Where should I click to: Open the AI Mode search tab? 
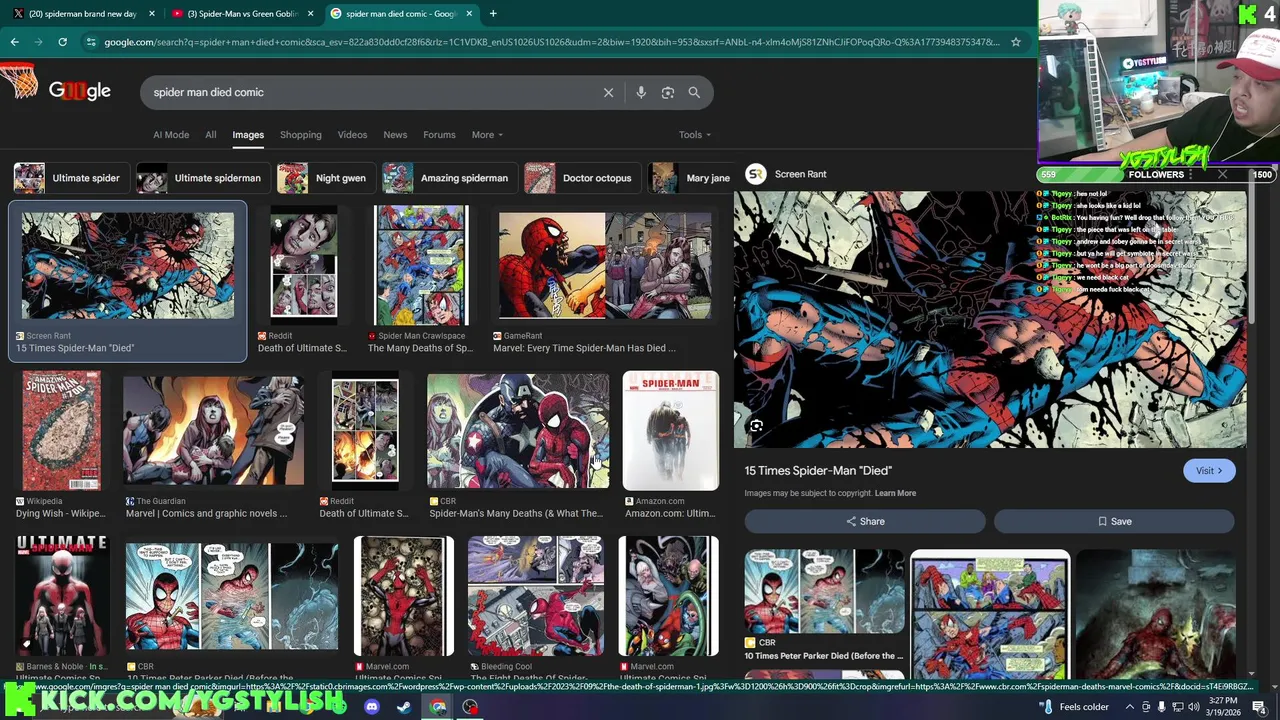tap(171, 135)
